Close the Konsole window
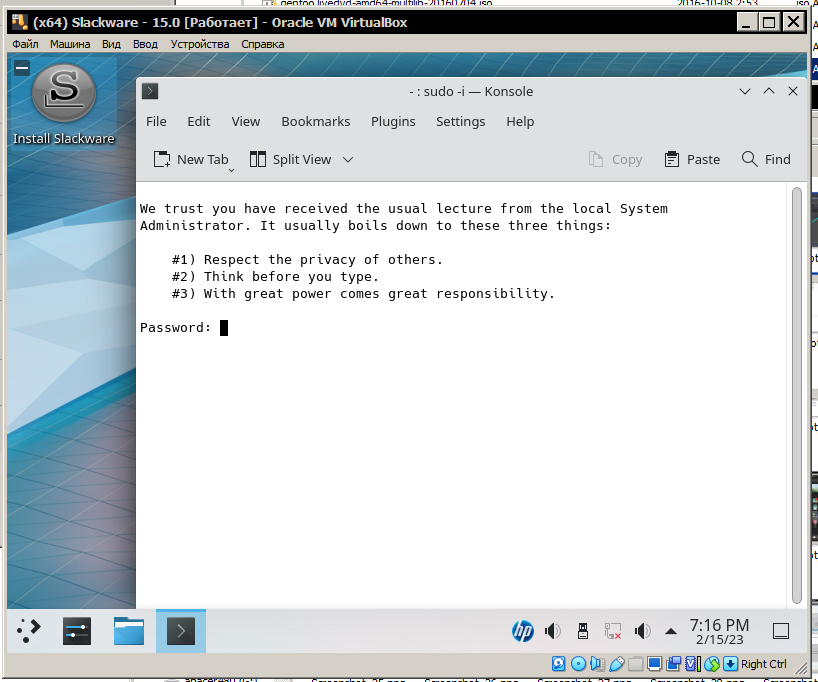The width and height of the screenshot is (818, 682). (x=792, y=91)
